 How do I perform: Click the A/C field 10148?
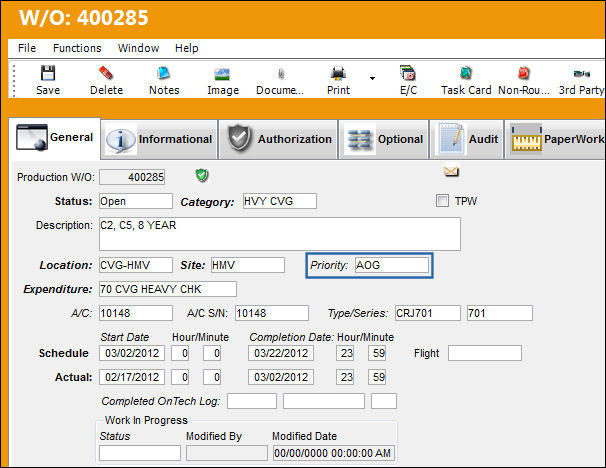(136, 313)
